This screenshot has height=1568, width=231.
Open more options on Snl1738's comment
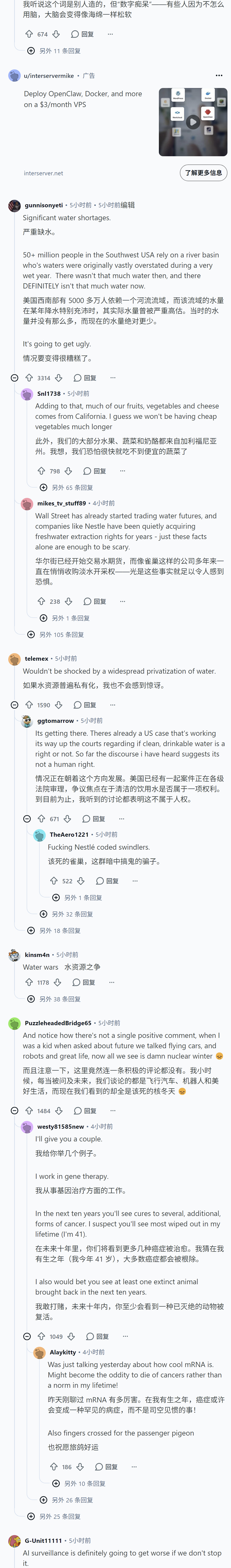pyautogui.click(x=123, y=471)
